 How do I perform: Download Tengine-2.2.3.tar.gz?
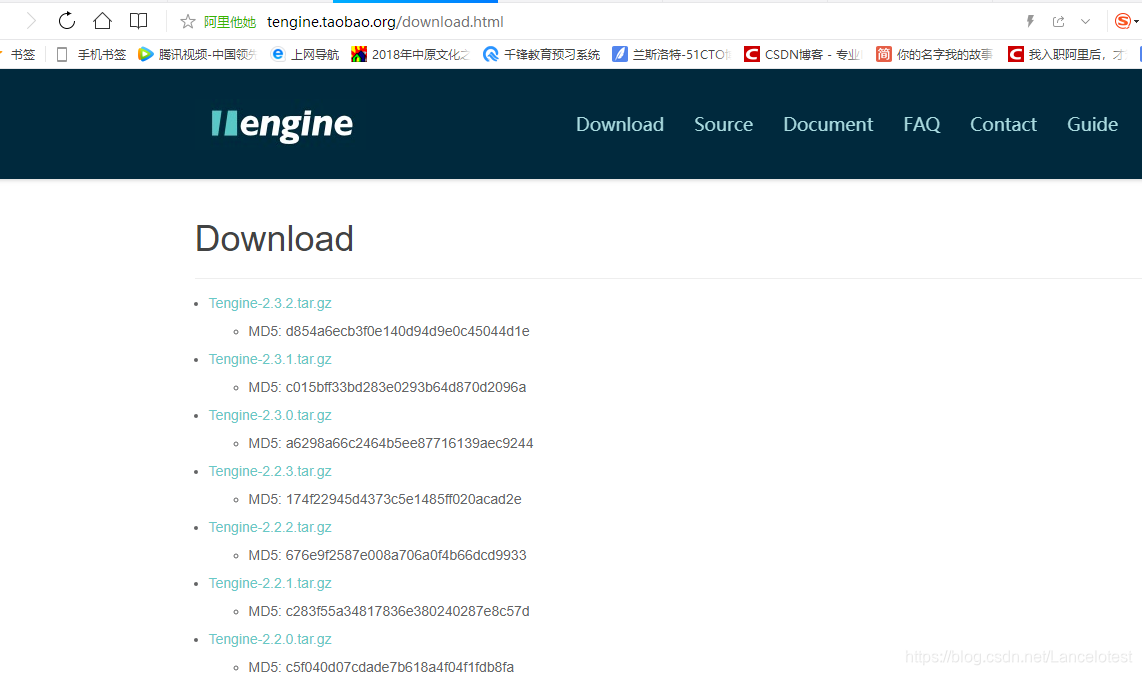click(269, 471)
